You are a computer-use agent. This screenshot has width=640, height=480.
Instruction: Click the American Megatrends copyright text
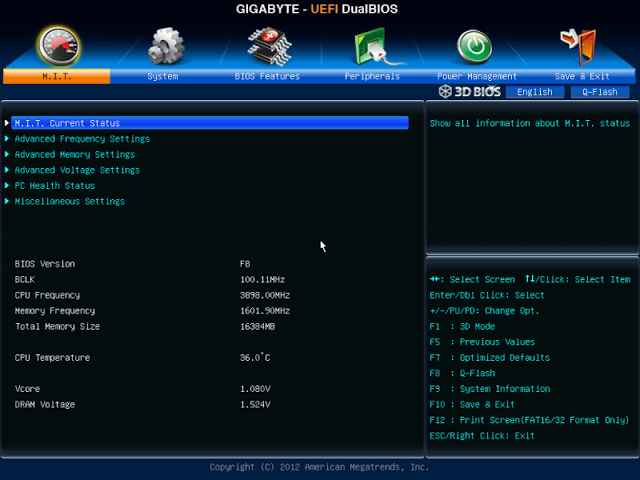pos(319,467)
